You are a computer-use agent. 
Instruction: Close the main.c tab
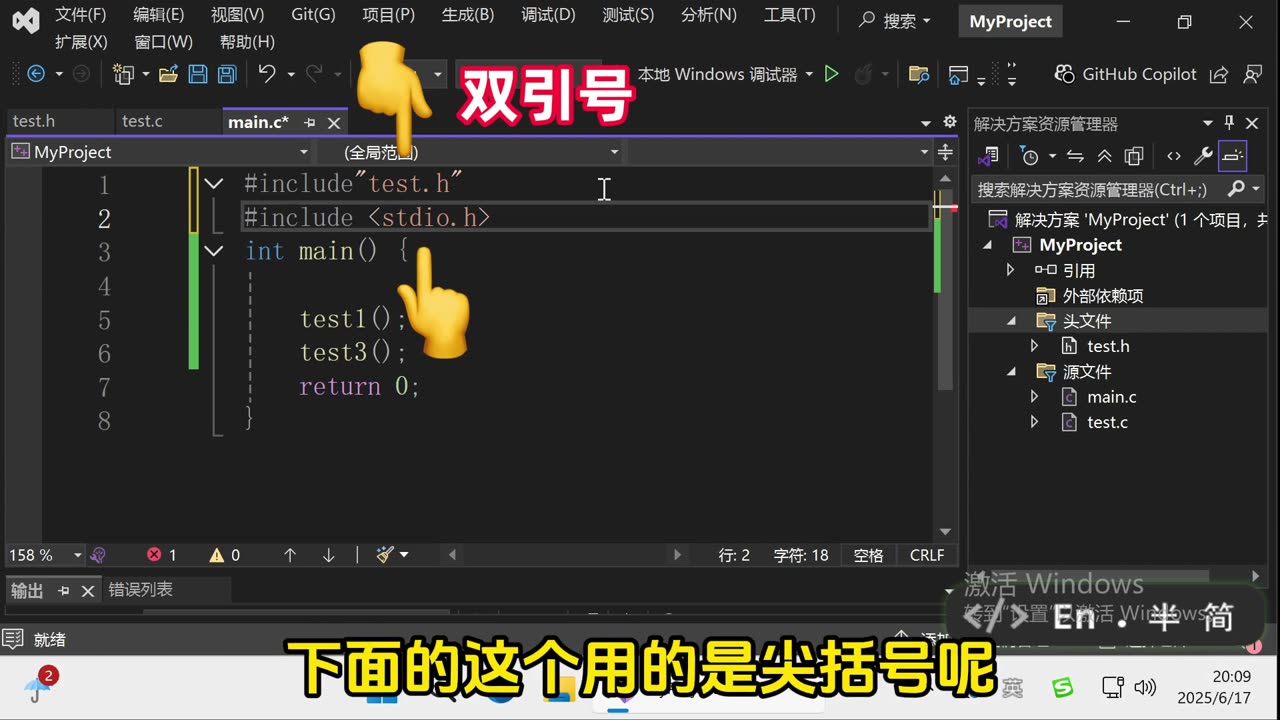(334, 122)
